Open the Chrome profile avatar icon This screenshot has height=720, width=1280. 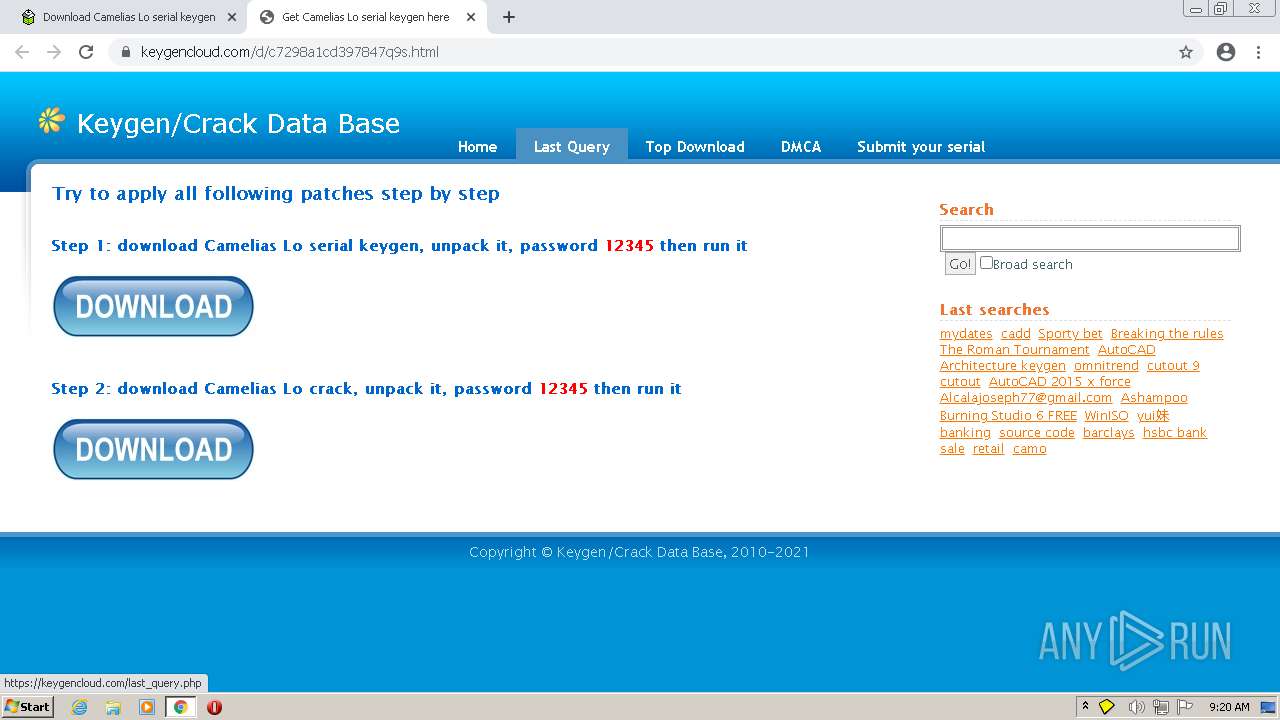tap(1226, 52)
